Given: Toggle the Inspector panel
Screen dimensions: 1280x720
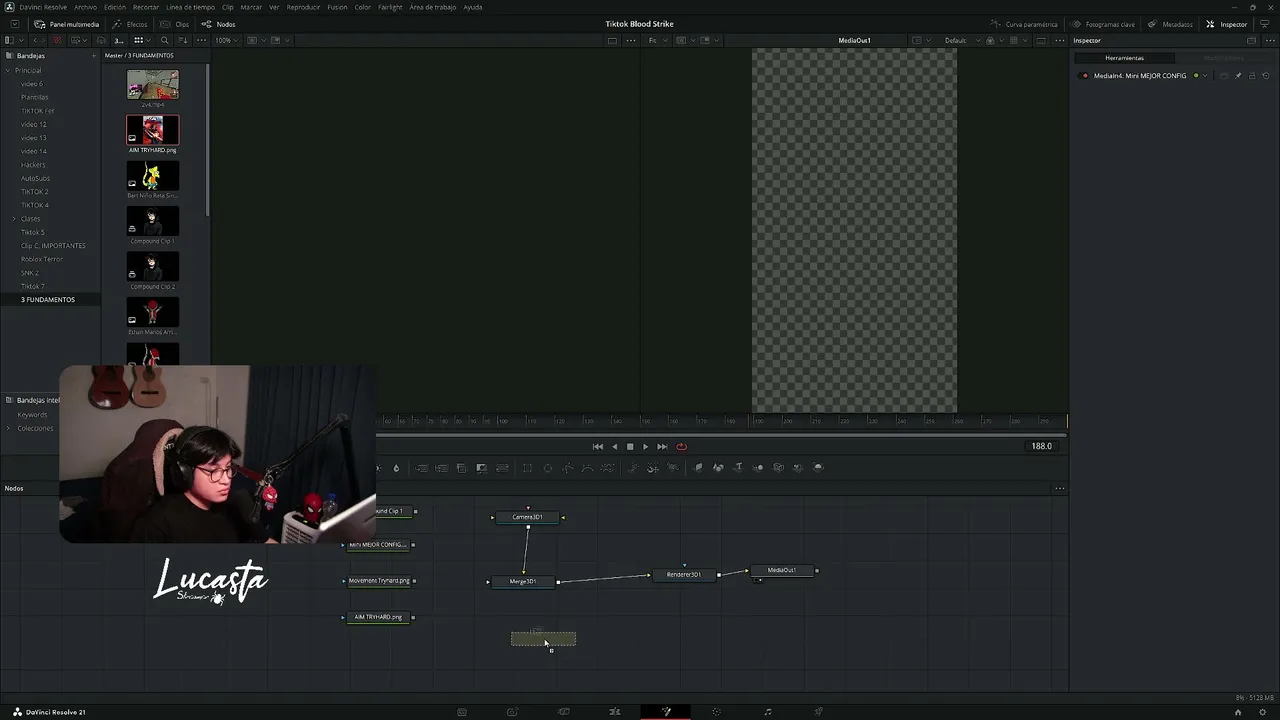Looking at the screenshot, I should 1227,24.
